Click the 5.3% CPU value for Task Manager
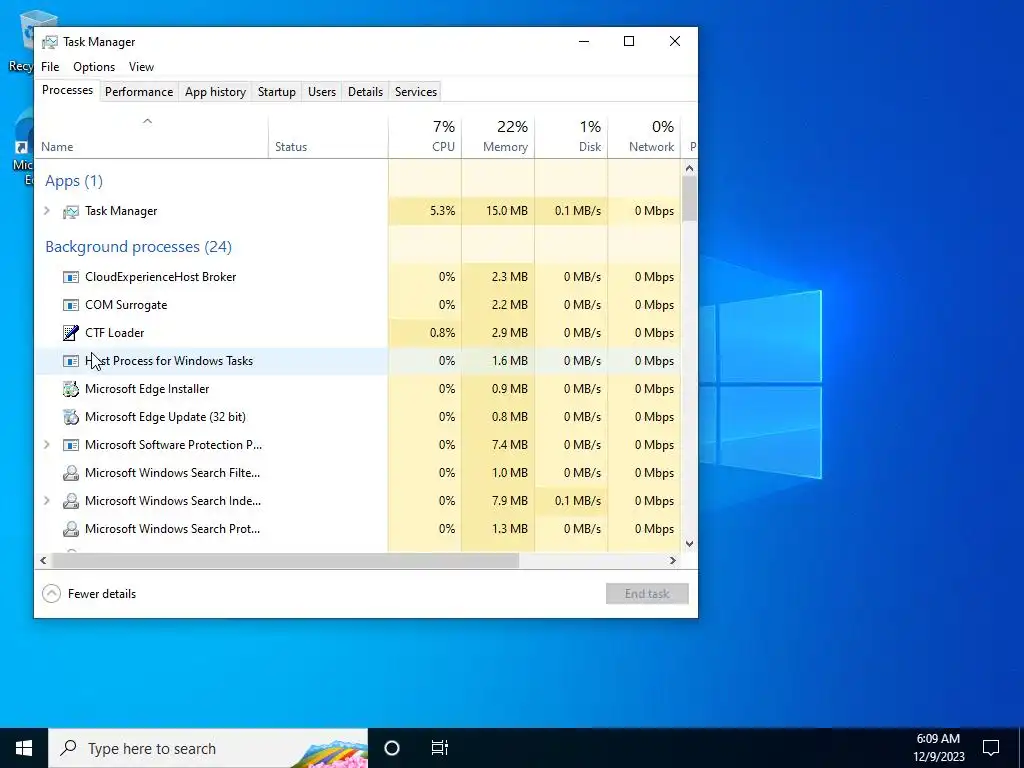The image size is (1024, 768). coord(443,211)
